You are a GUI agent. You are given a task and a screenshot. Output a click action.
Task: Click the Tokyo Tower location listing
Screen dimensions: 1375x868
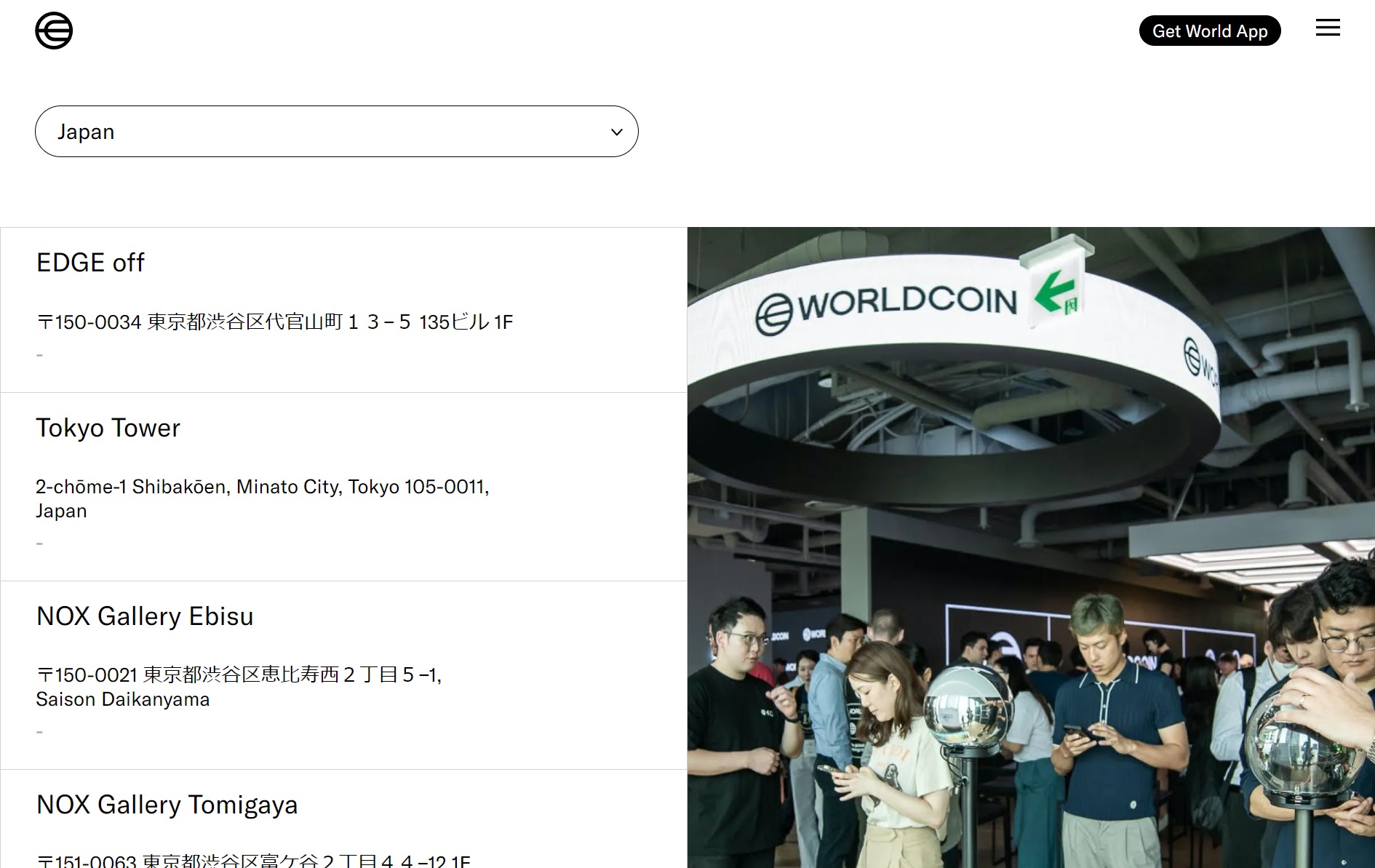pos(108,428)
